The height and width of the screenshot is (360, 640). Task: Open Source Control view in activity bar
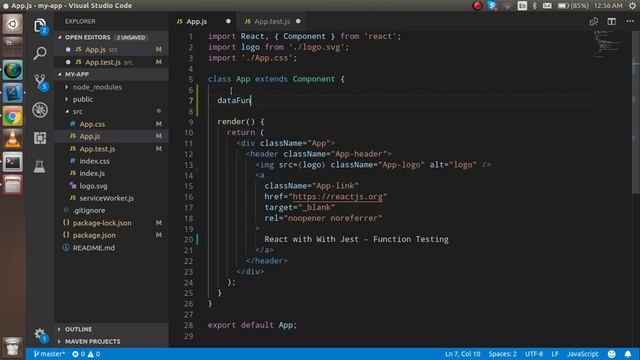pyautogui.click(x=40, y=81)
